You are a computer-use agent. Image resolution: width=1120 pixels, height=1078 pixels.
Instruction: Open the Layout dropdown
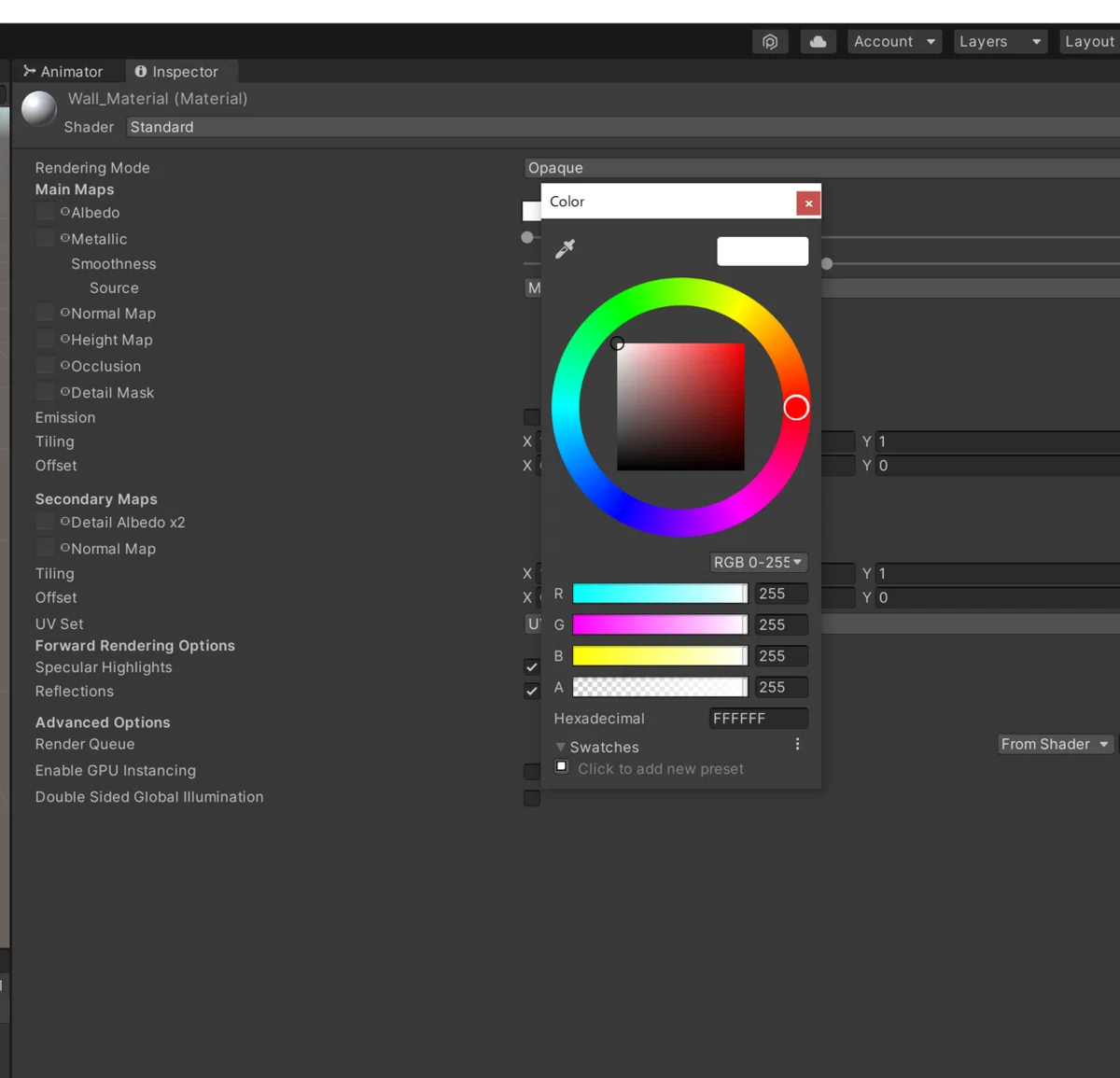click(1089, 42)
